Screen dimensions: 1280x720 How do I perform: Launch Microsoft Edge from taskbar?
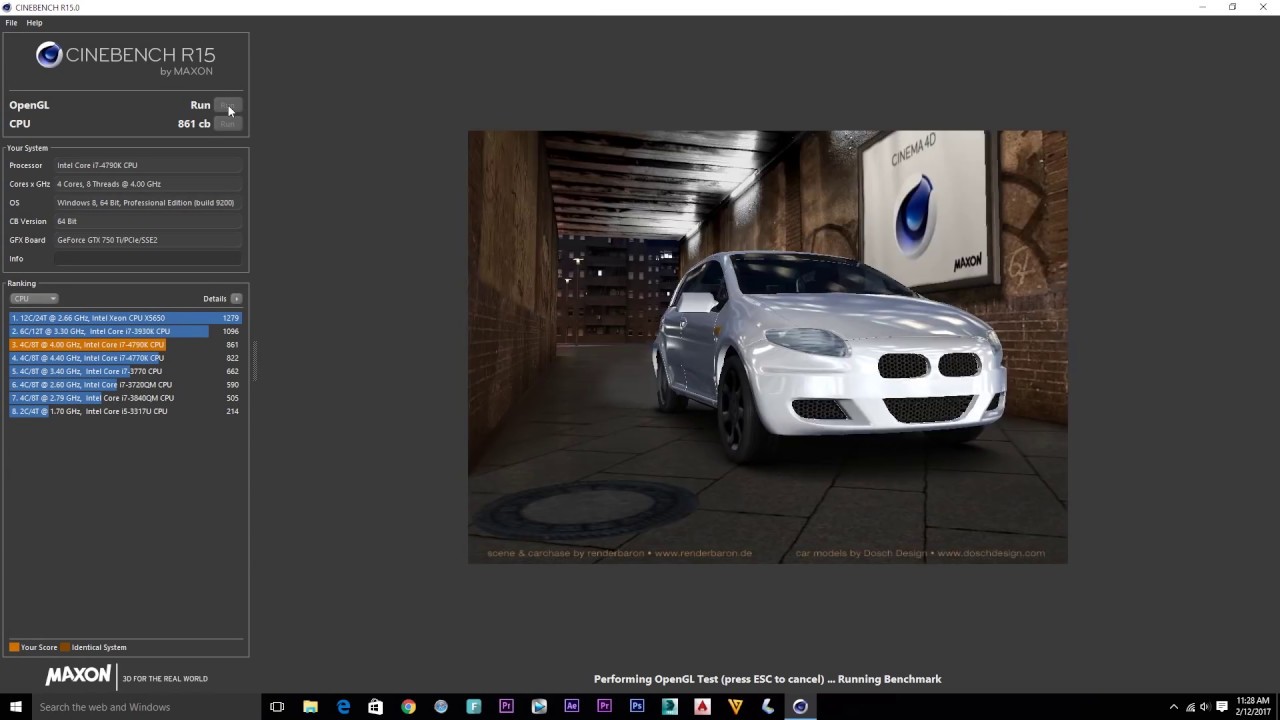click(343, 707)
